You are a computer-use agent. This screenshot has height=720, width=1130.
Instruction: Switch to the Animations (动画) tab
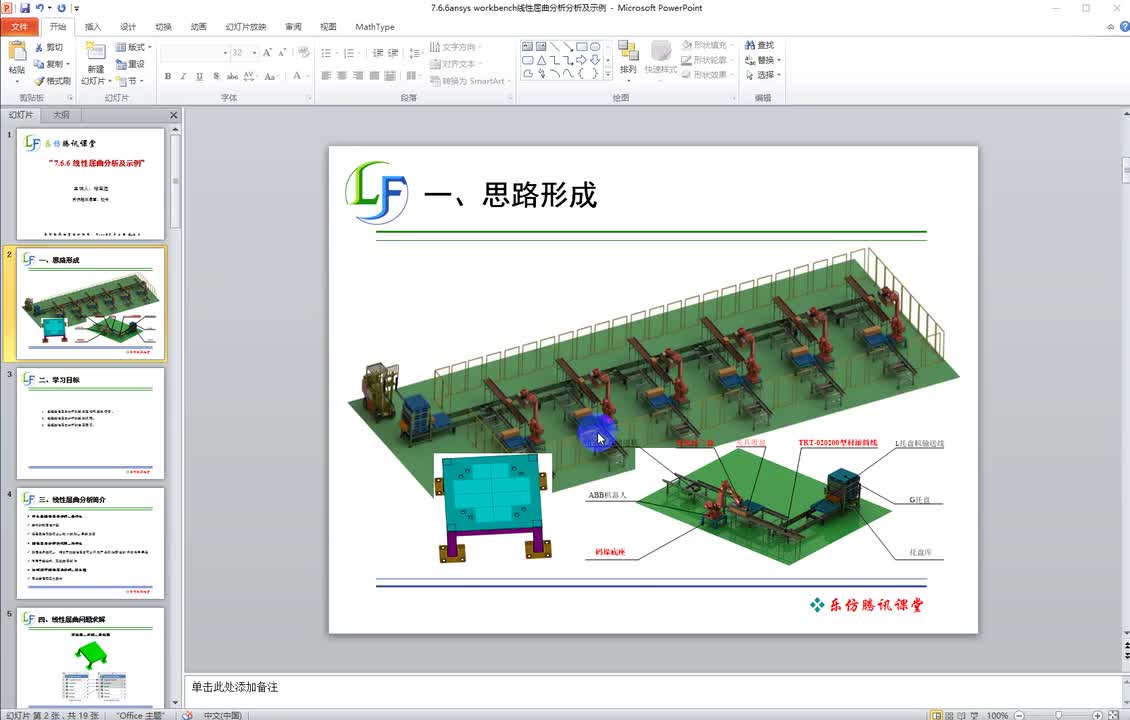point(199,27)
